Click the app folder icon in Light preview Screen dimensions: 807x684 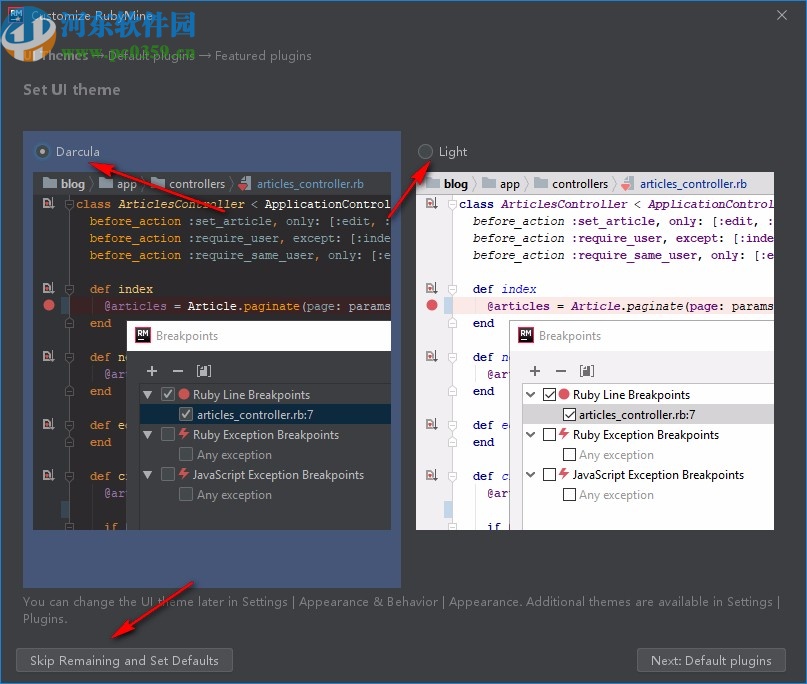pyautogui.click(x=489, y=183)
